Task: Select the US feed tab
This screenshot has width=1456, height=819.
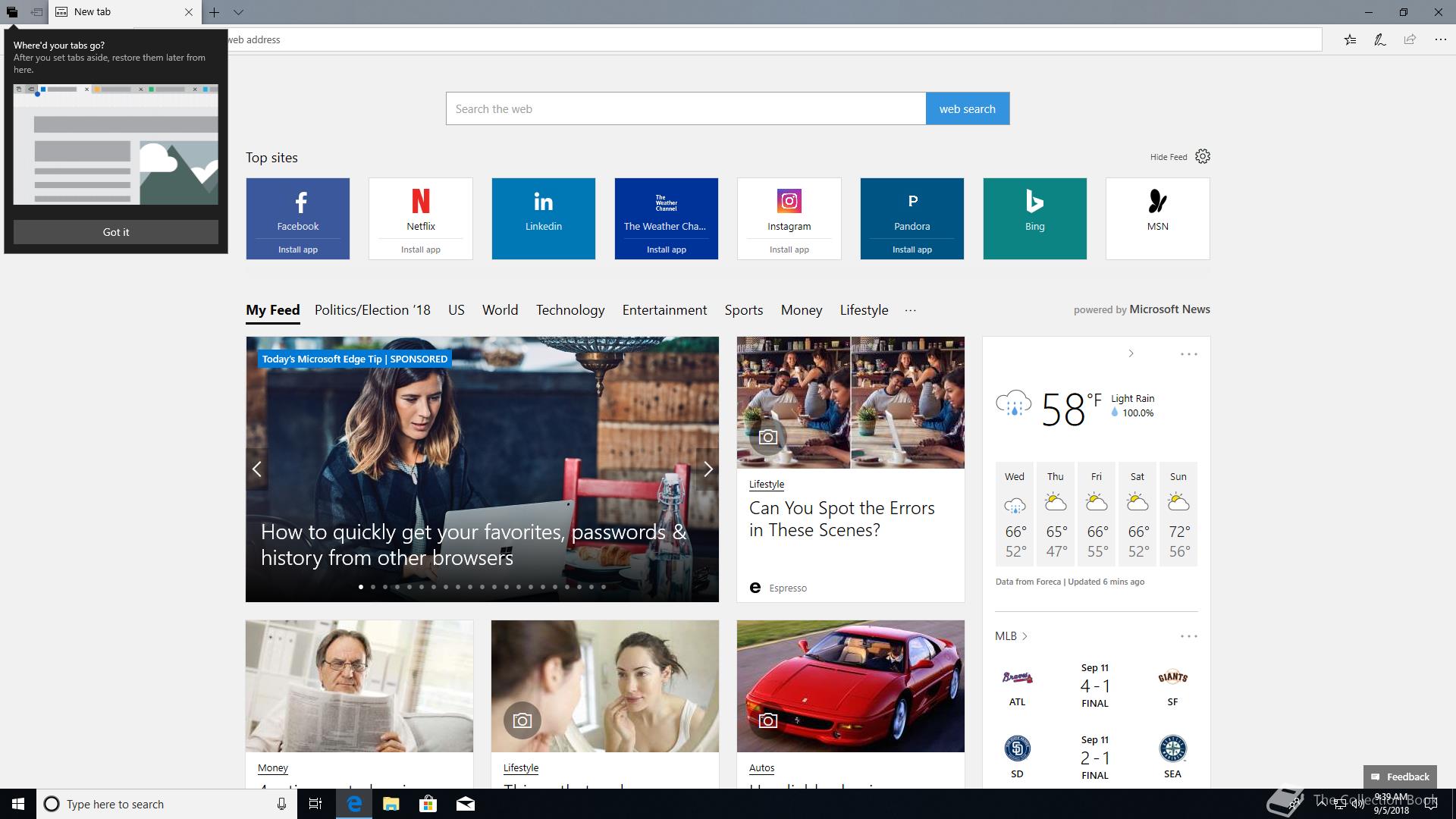Action: [457, 310]
